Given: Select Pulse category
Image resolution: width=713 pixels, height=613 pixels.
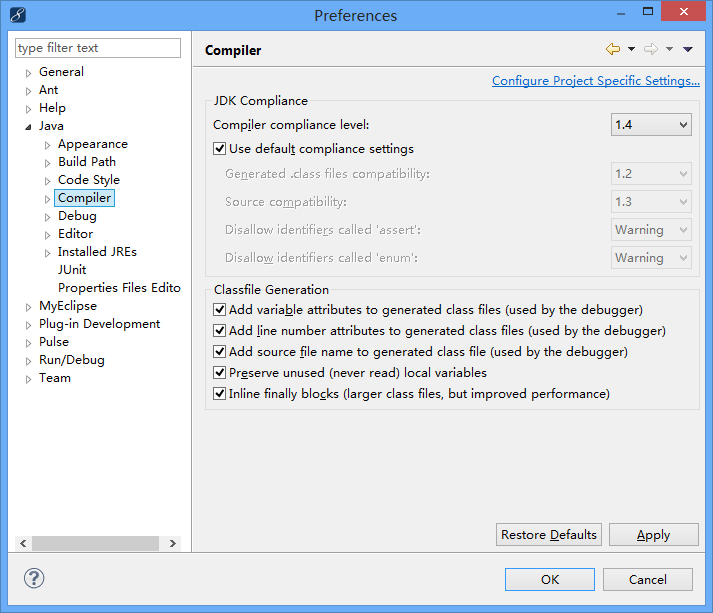Looking at the screenshot, I should click(54, 342).
